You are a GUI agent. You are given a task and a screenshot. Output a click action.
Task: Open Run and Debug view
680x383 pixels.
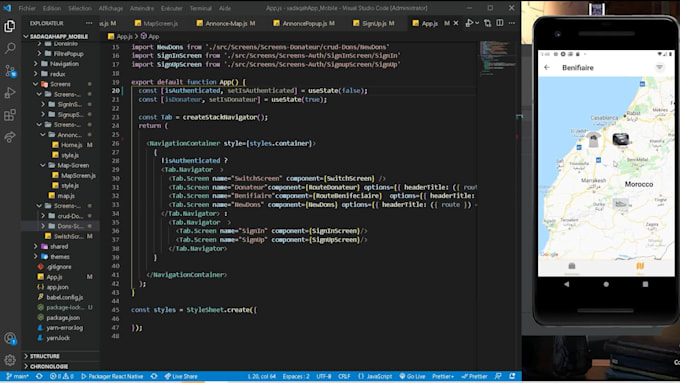pos(10,93)
